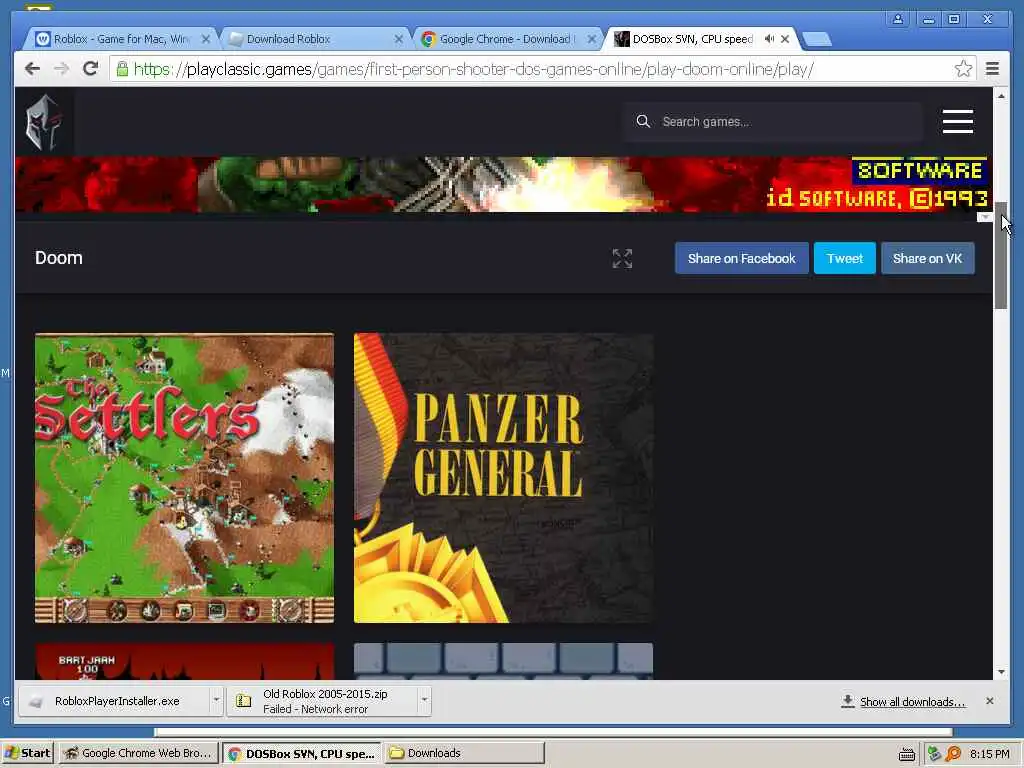
Task: Bookmark this page with the star icon
Action: [963, 69]
